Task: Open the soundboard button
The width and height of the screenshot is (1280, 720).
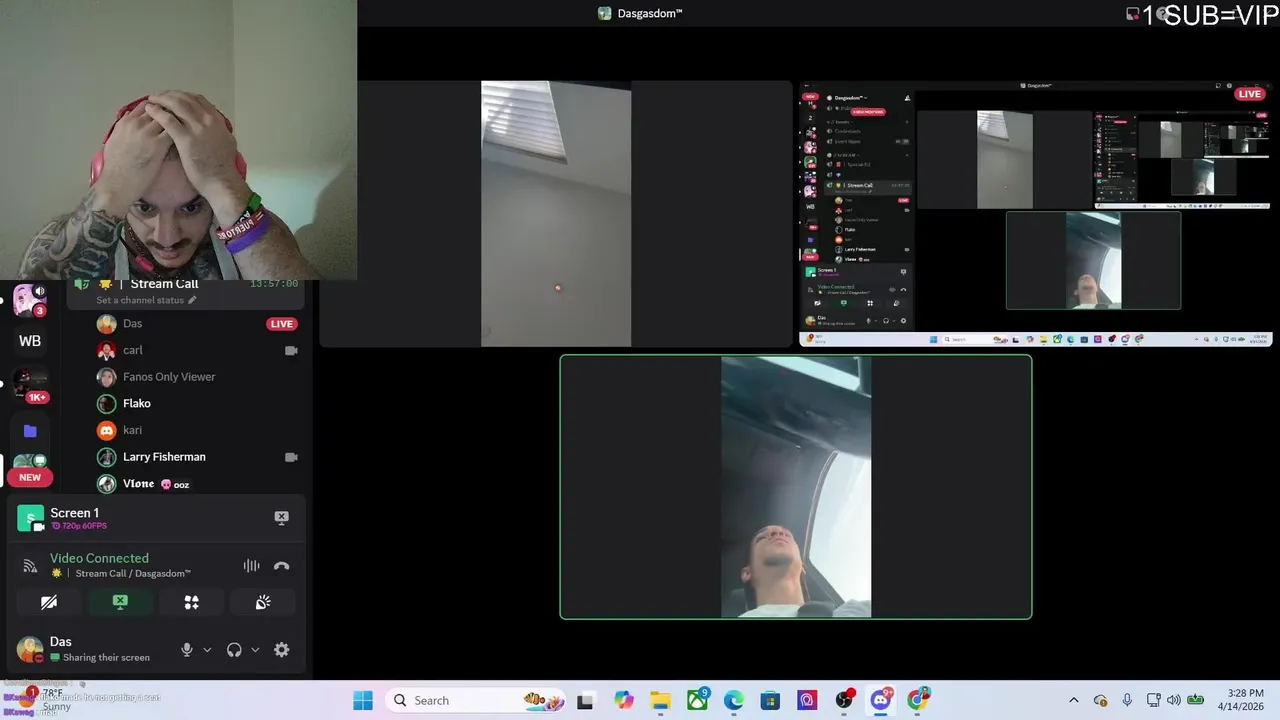Action: (x=262, y=602)
